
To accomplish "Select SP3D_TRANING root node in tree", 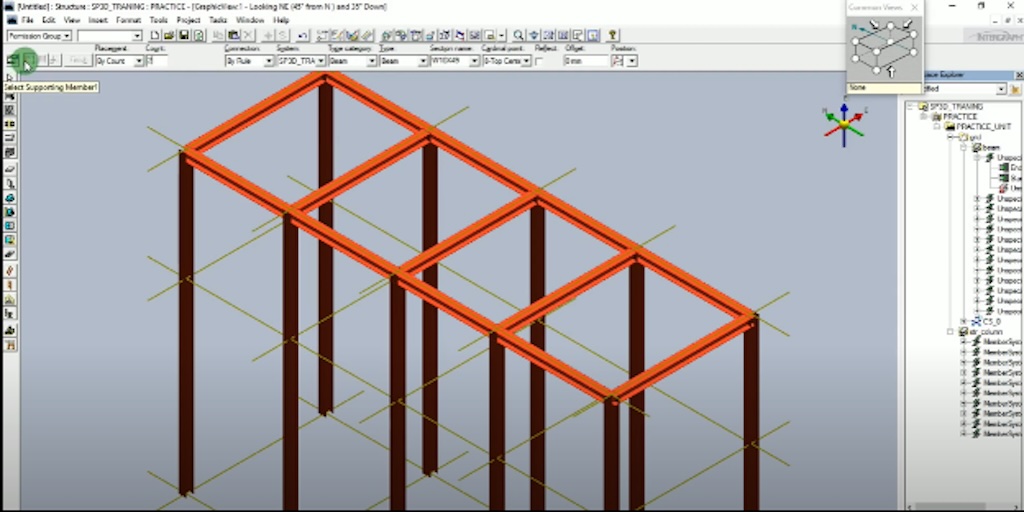I will pyautogui.click(x=956, y=106).
